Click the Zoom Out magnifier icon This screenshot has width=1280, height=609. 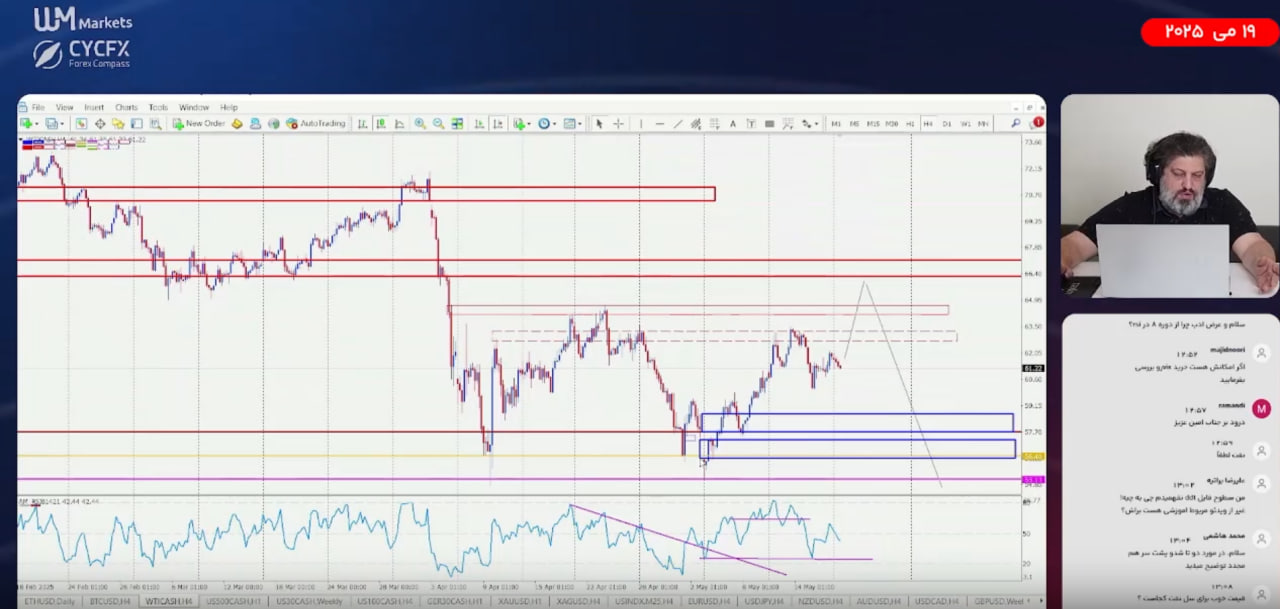(x=438, y=124)
